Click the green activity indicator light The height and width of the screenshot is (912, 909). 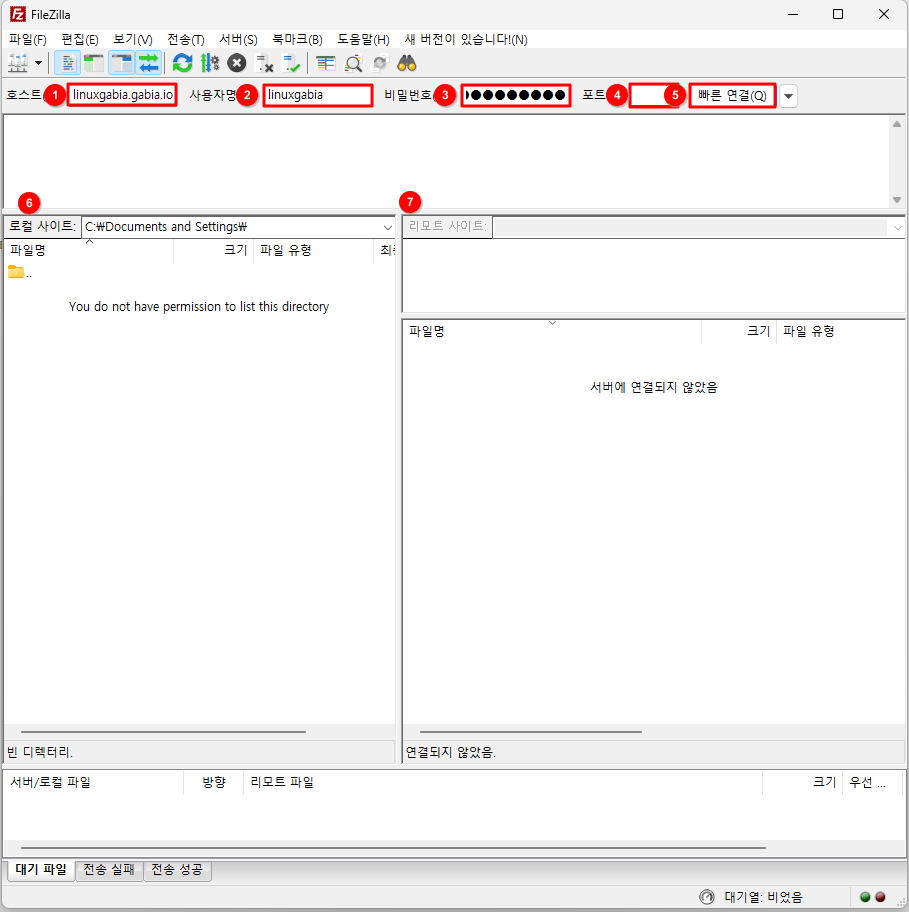pos(865,897)
